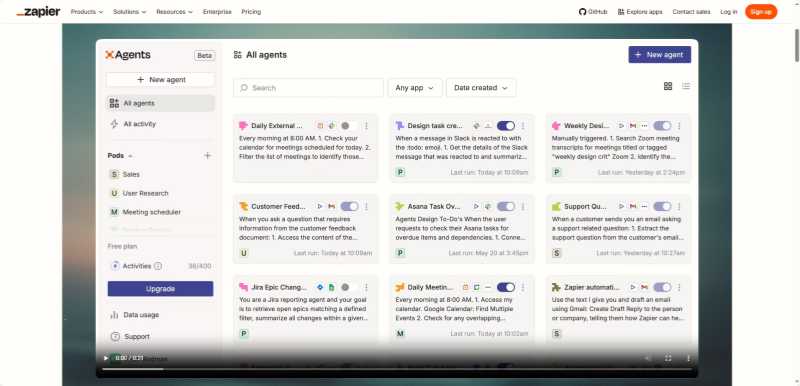
Task: Click the Log in link
Action: (729, 12)
